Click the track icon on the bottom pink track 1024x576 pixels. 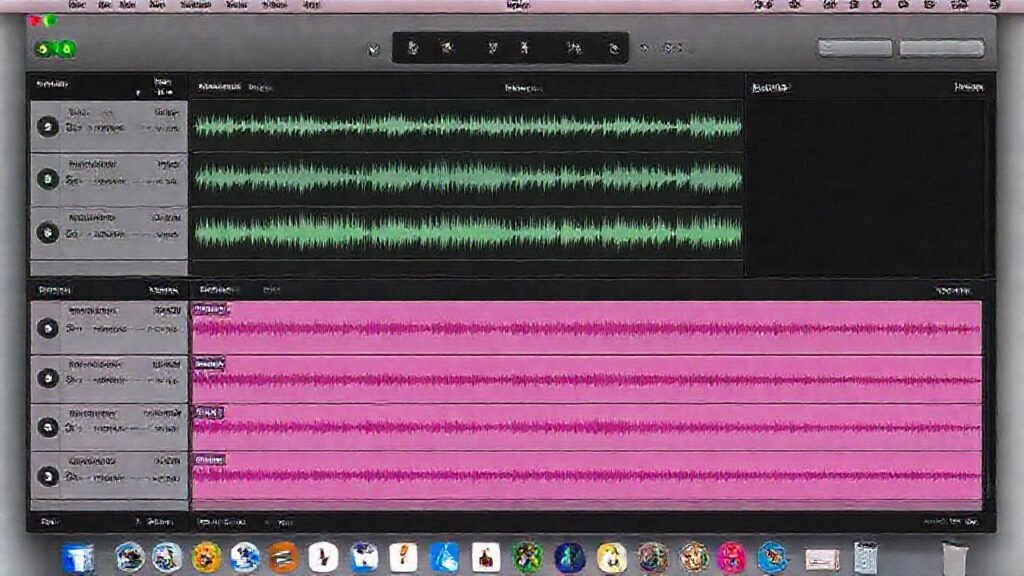click(48, 475)
